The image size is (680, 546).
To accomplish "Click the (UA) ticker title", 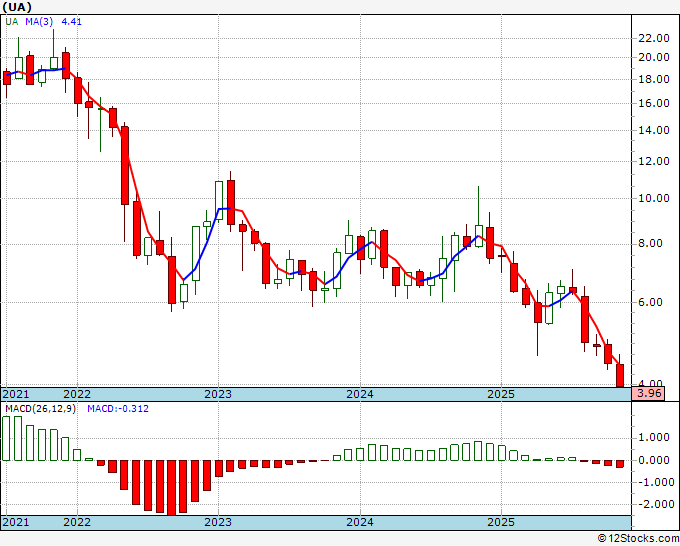I will [x=17, y=7].
